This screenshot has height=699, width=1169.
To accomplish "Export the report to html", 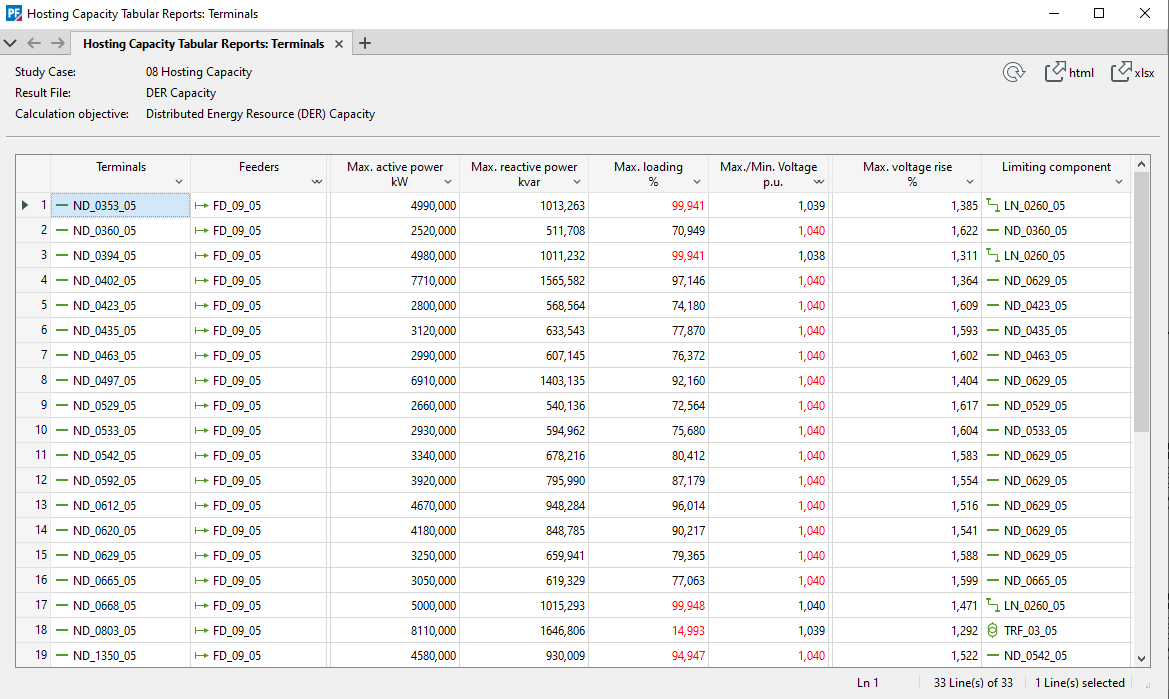I will (1069, 72).
